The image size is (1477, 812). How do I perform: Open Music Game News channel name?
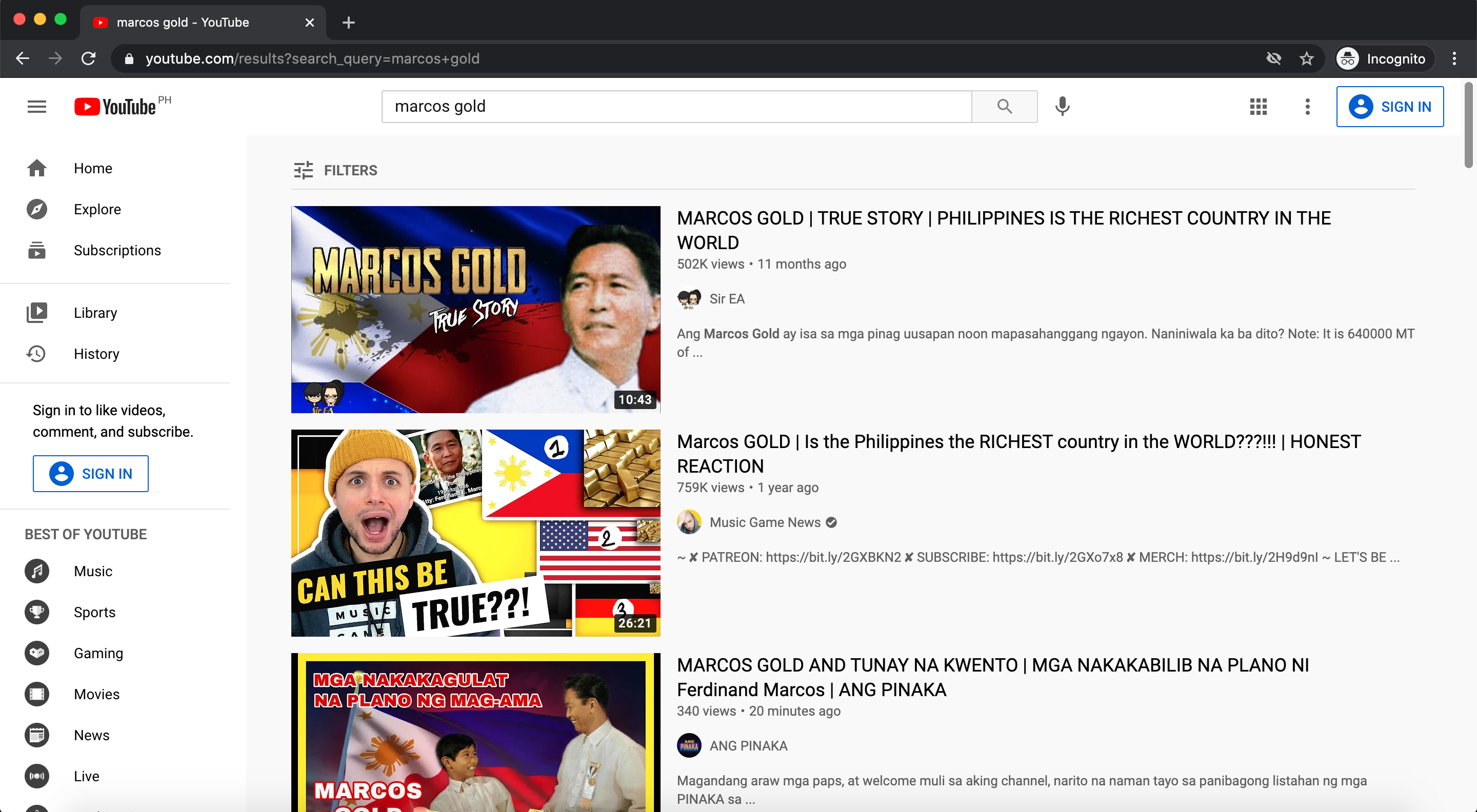pos(765,522)
